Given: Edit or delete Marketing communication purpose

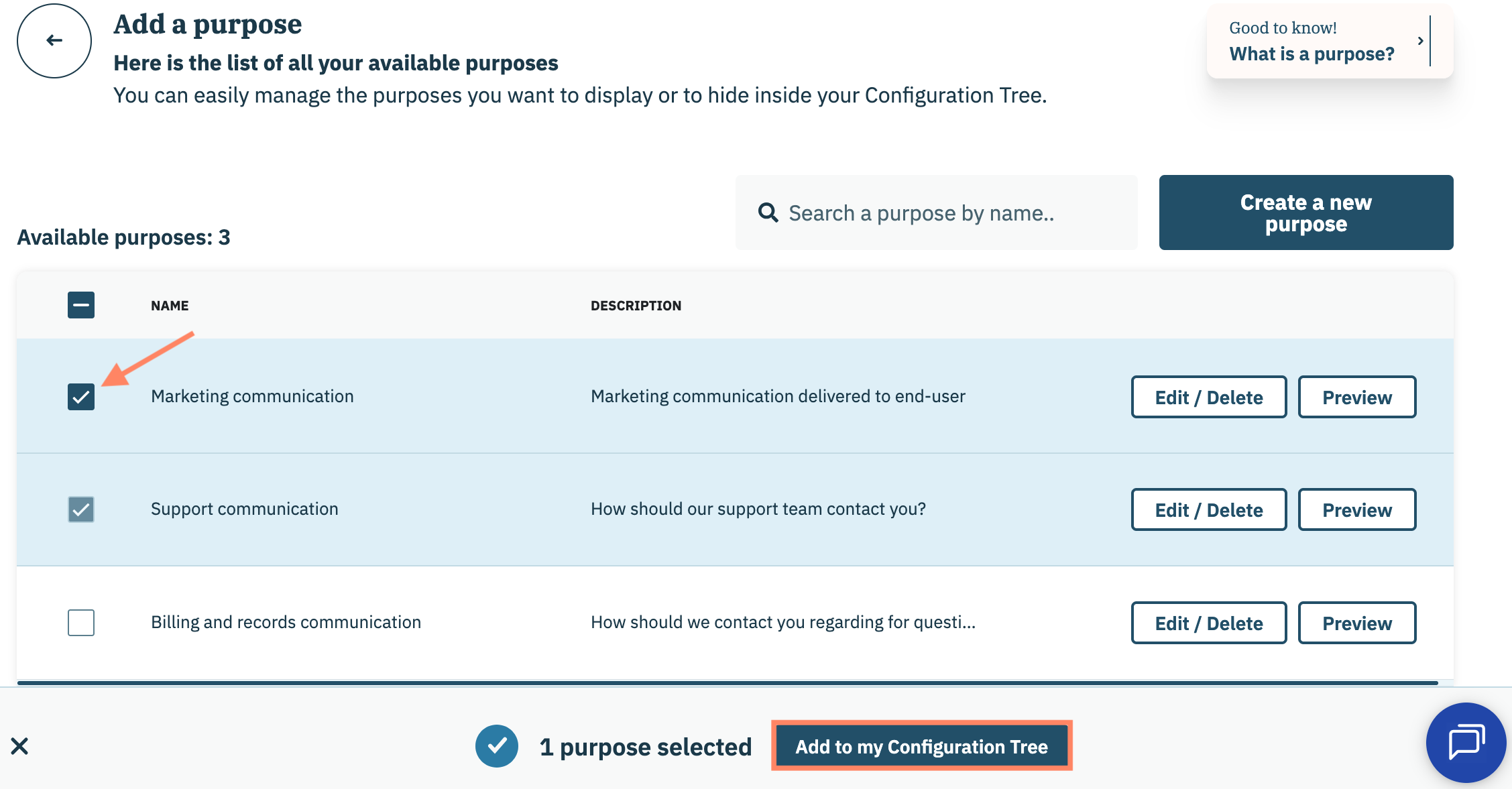Looking at the screenshot, I should pyautogui.click(x=1208, y=397).
